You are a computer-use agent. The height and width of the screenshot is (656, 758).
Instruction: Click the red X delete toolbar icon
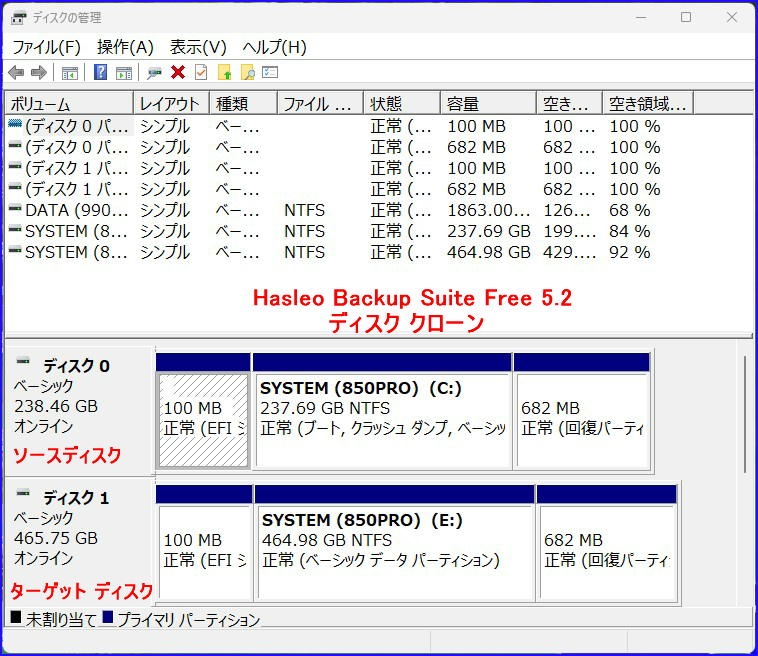pos(178,73)
